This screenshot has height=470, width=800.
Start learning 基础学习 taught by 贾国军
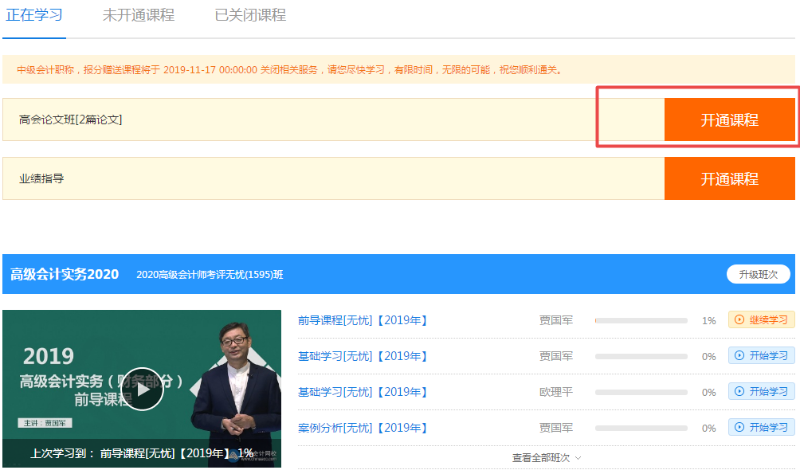point(761,355)
